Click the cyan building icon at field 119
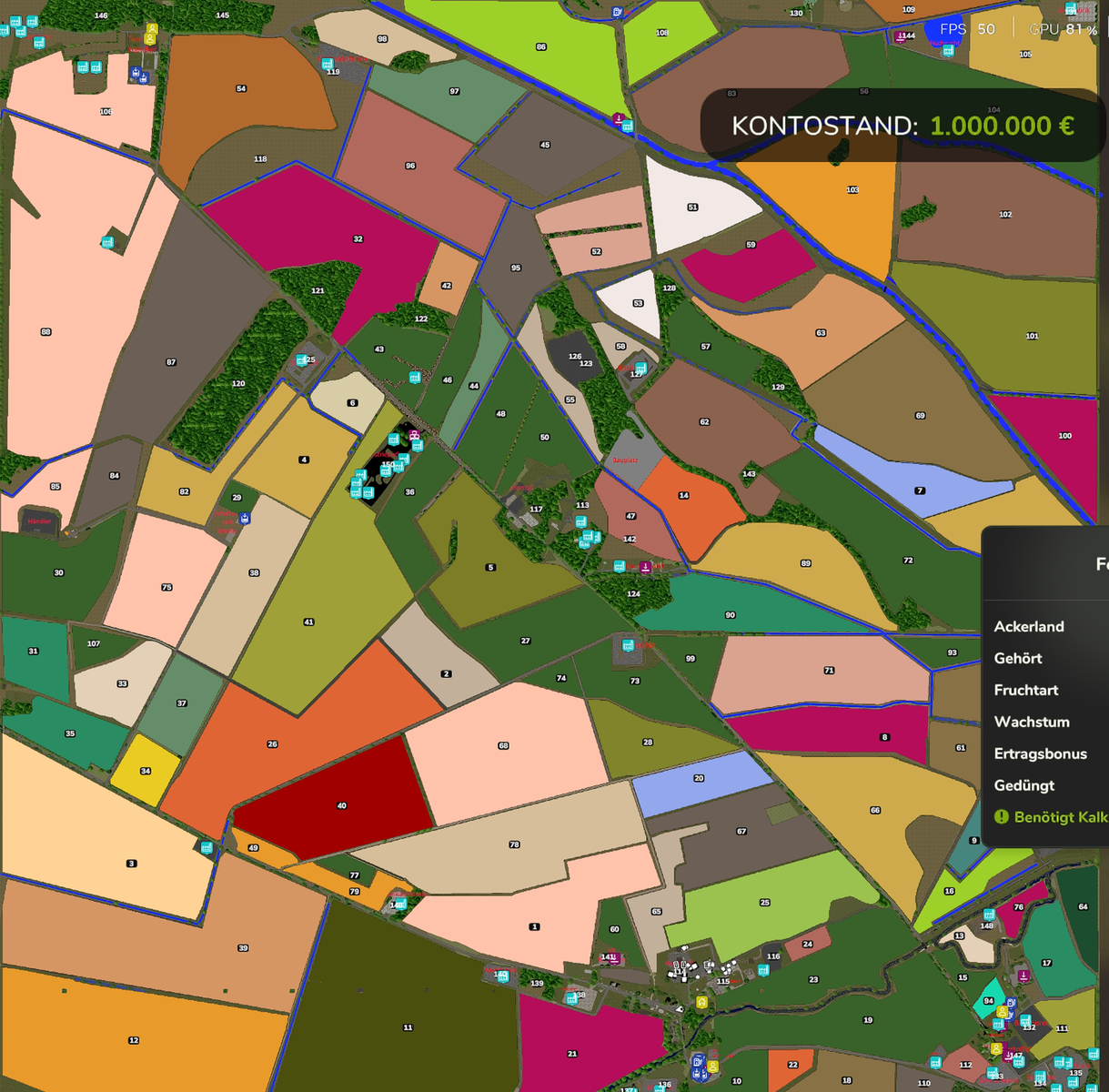Screen dimensions: 1109x1092 327,64
